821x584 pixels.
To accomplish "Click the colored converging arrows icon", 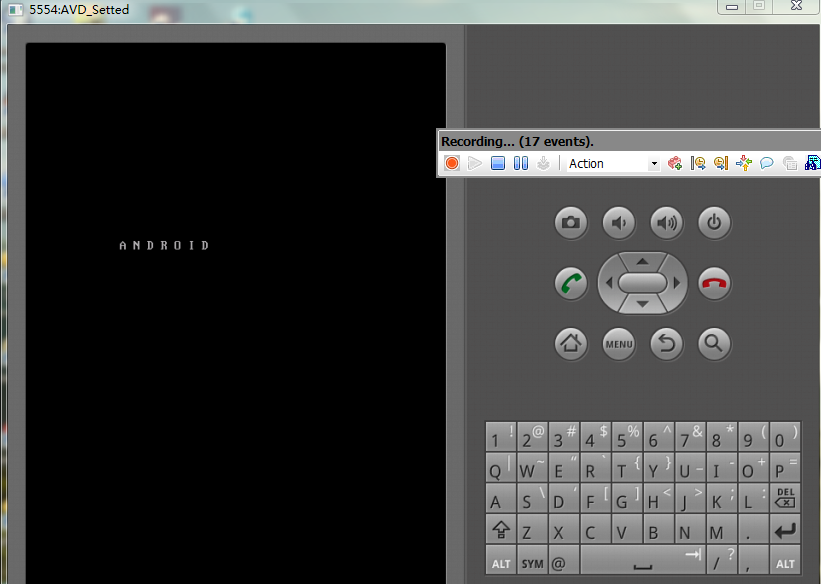I will (x=744, y=163).
